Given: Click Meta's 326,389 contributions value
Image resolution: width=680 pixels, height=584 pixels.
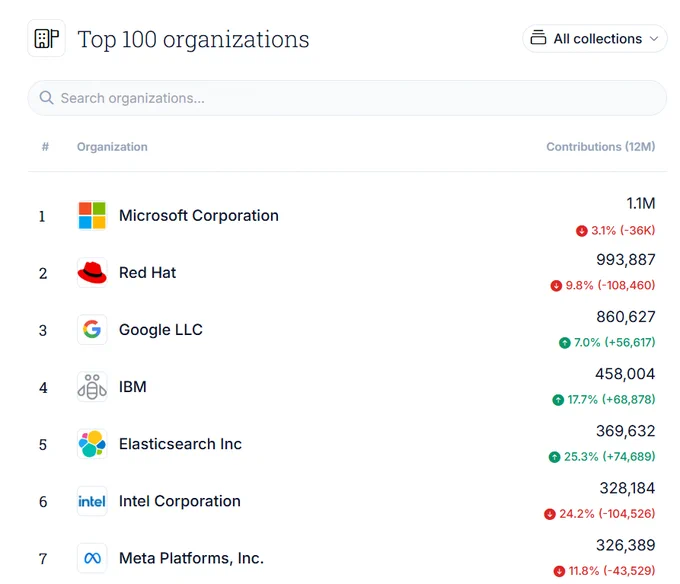Looking at the screenshot, I should 626,545.
